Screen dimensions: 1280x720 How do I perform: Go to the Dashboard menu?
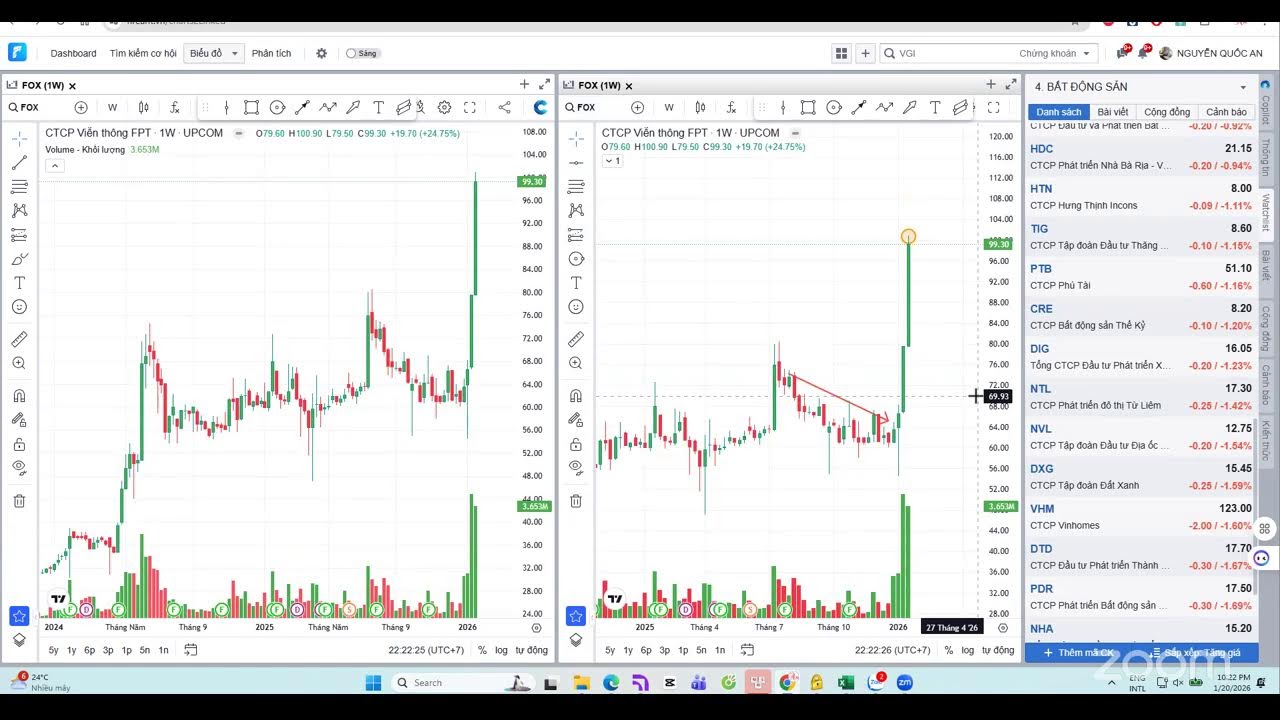[73, 53]
